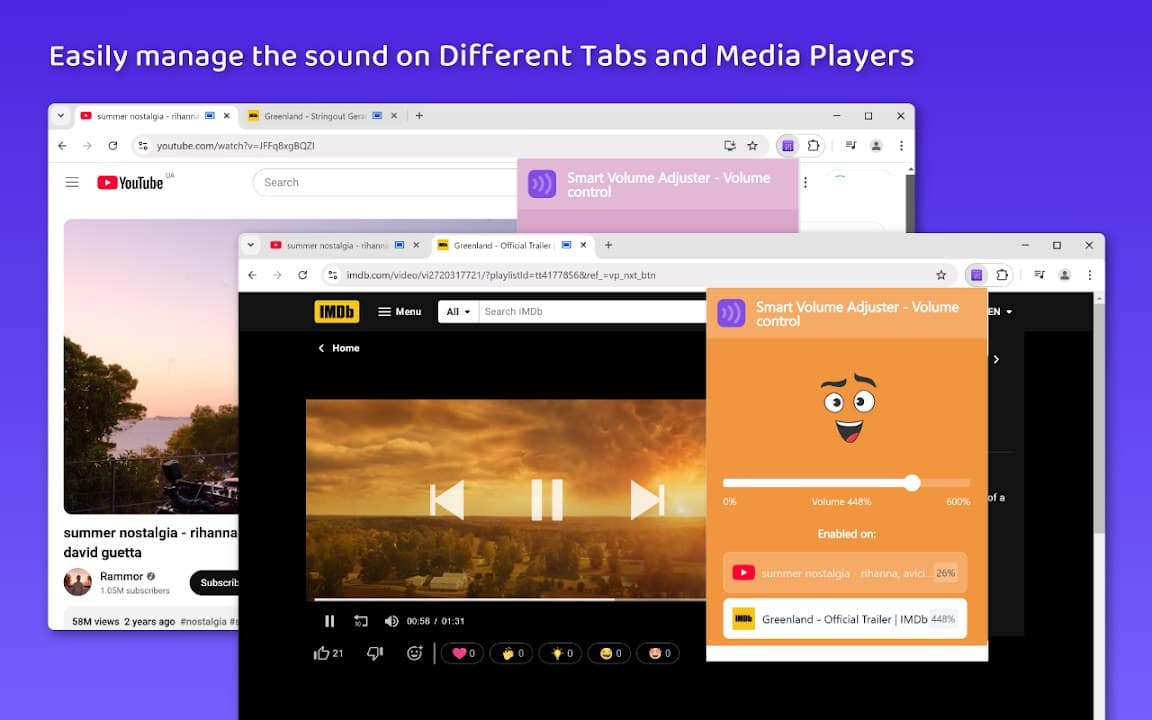Open Chrome three-dot menu in IMDb window
Screen dimensions: 1152x720
pyautogui.click(x=1090, y=275)
